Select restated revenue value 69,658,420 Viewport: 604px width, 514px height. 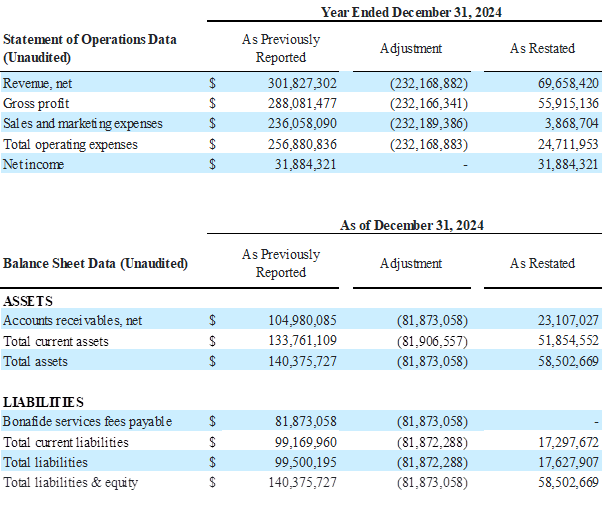coord(567,84)
